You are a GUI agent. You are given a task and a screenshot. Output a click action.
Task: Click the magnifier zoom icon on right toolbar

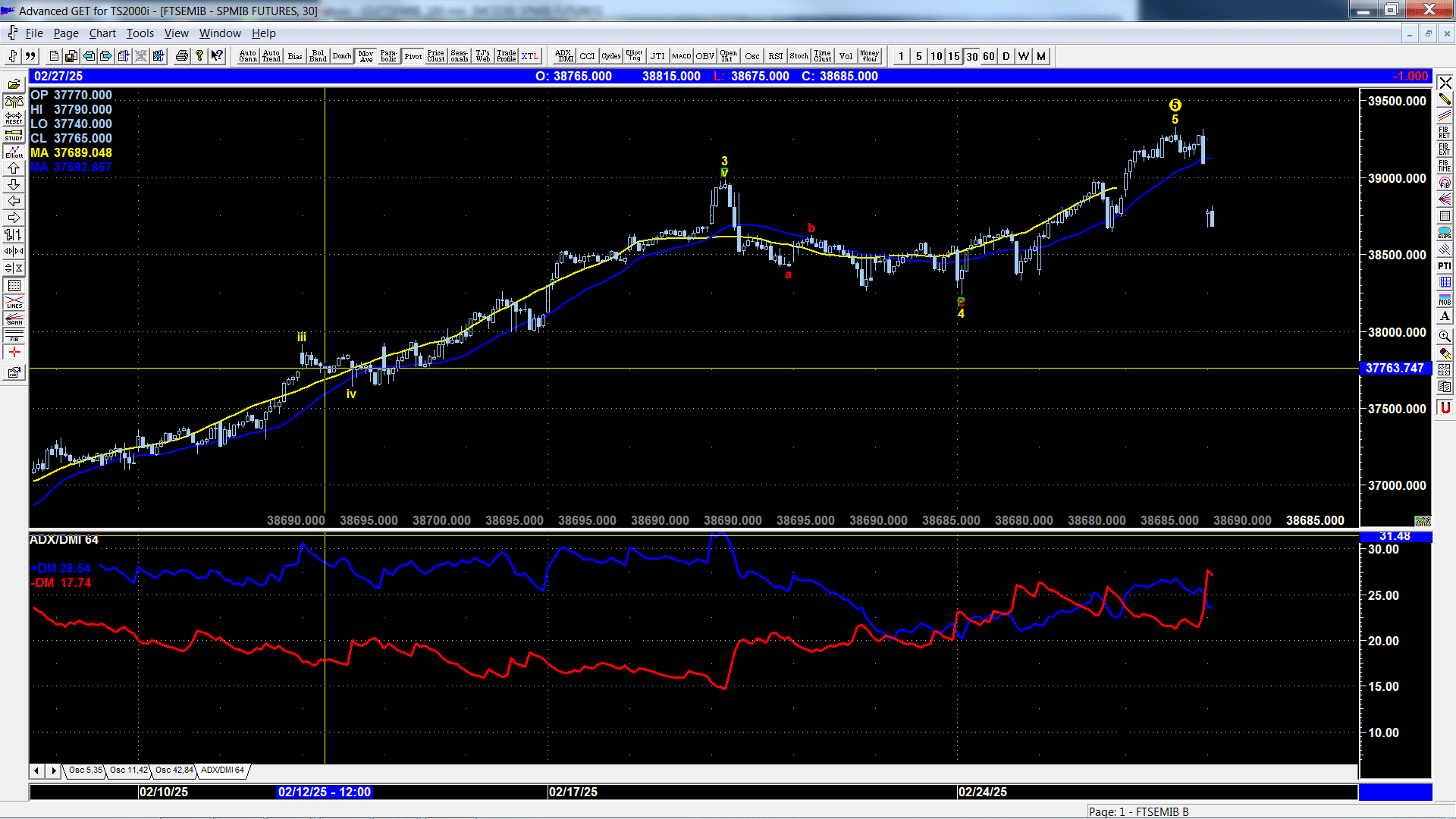click(1445, 336)
